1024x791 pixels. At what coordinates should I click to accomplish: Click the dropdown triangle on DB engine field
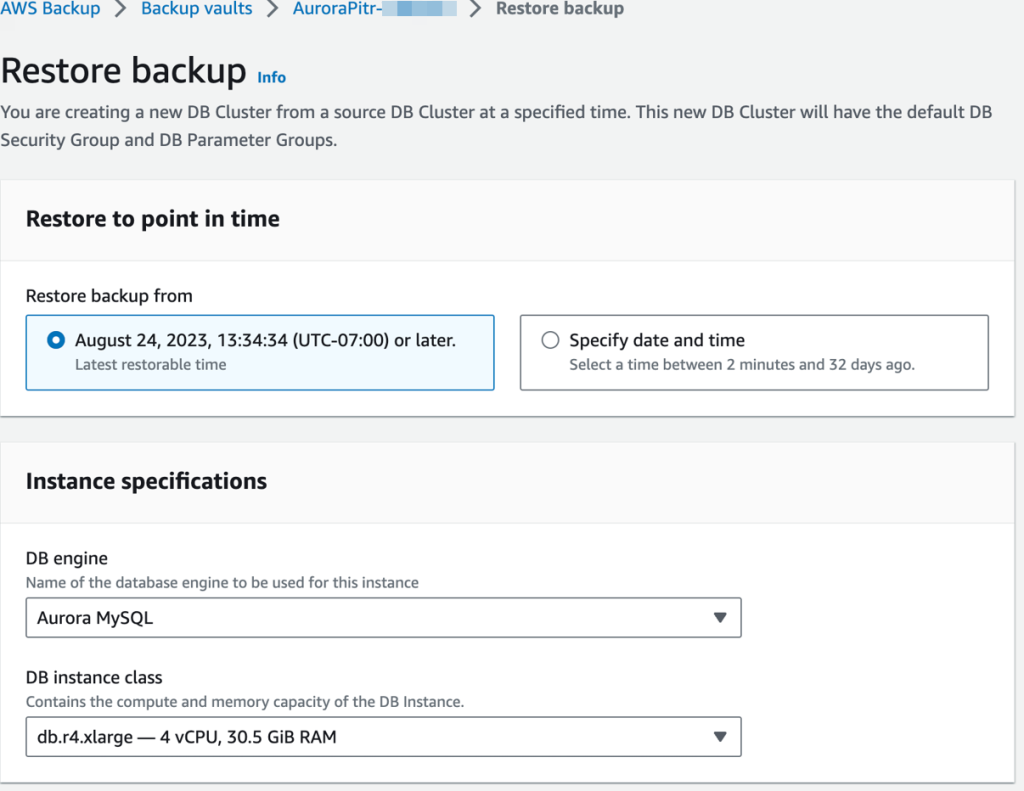click(x=719, y=617)
